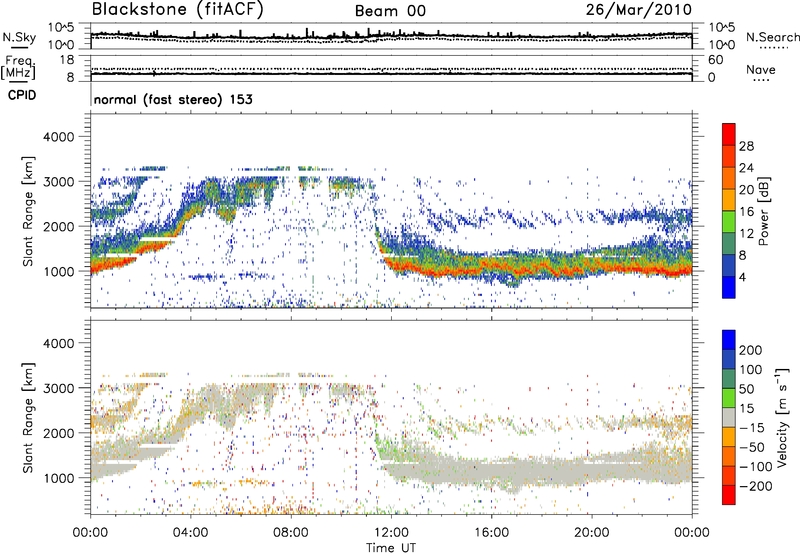Click the velocity scale value '-15'
800x554 pixels.
pos(752,428)
